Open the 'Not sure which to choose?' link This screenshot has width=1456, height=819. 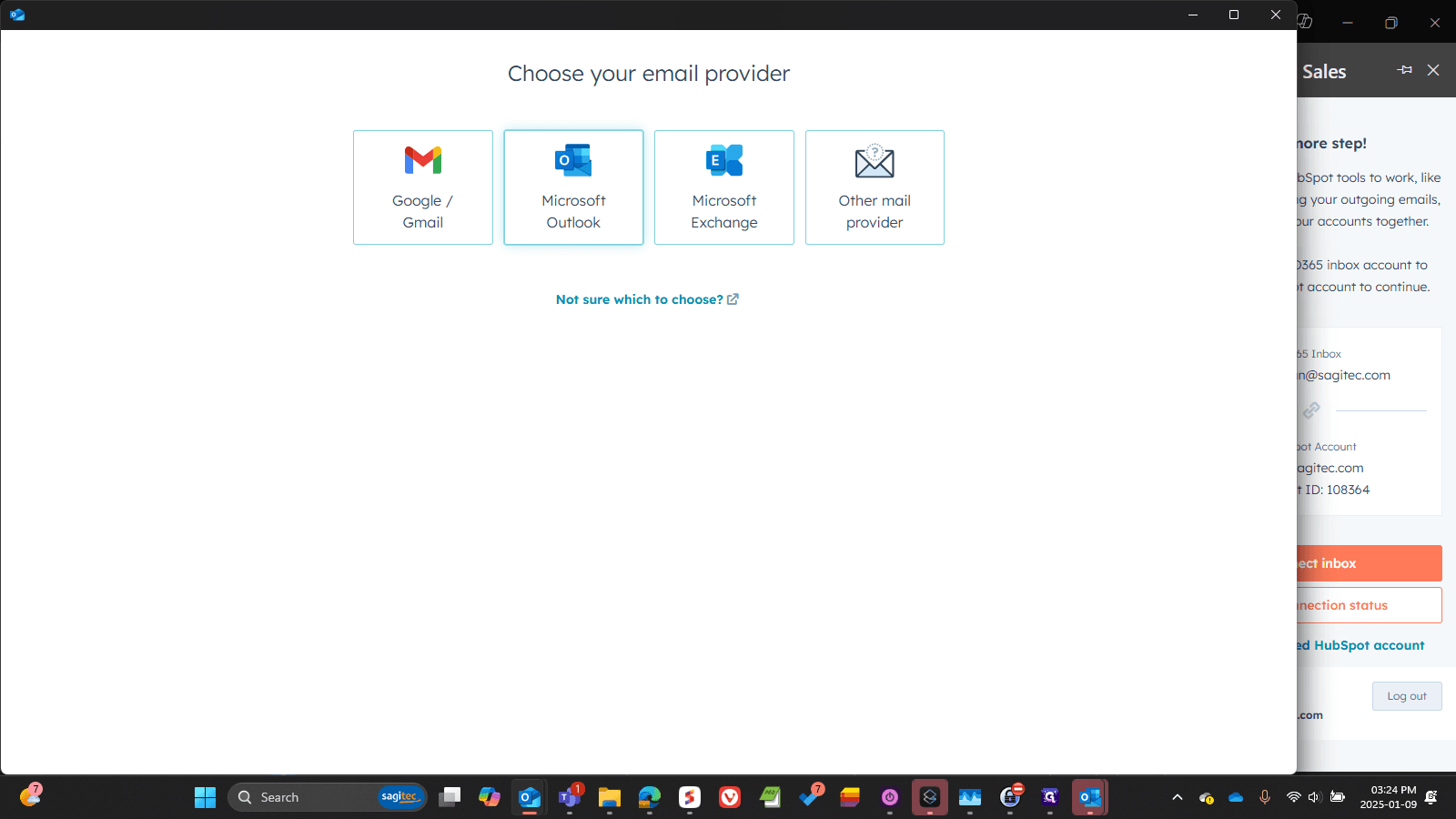point(647,299)
